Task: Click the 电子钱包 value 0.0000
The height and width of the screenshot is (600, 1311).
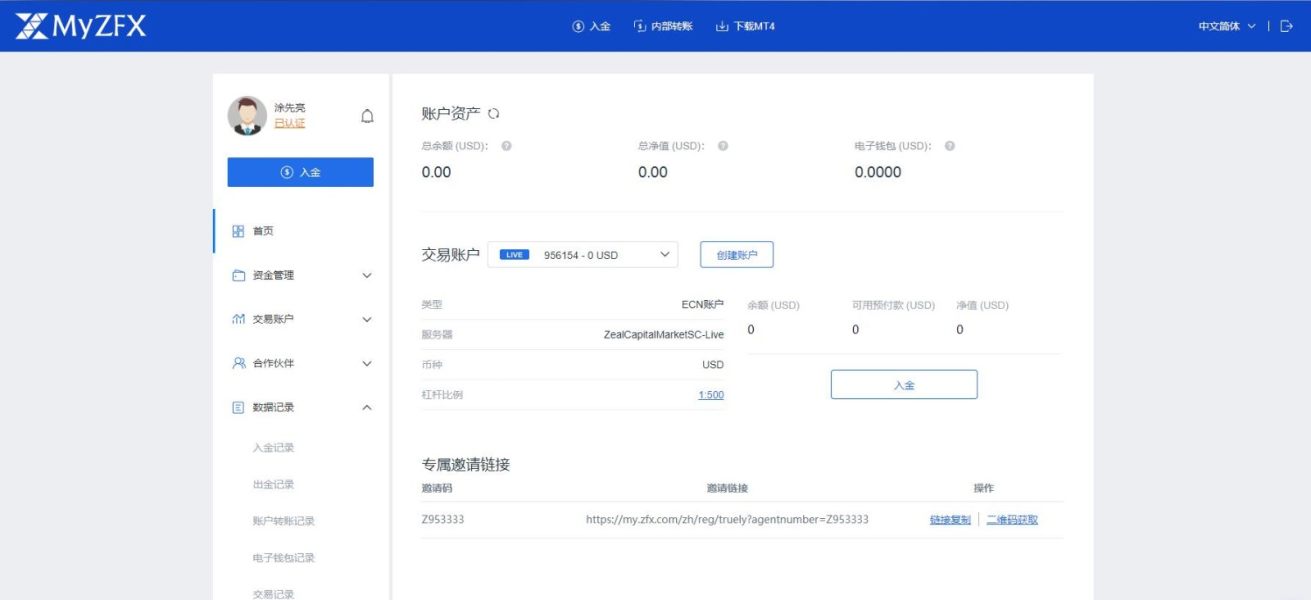Action: 878,172
